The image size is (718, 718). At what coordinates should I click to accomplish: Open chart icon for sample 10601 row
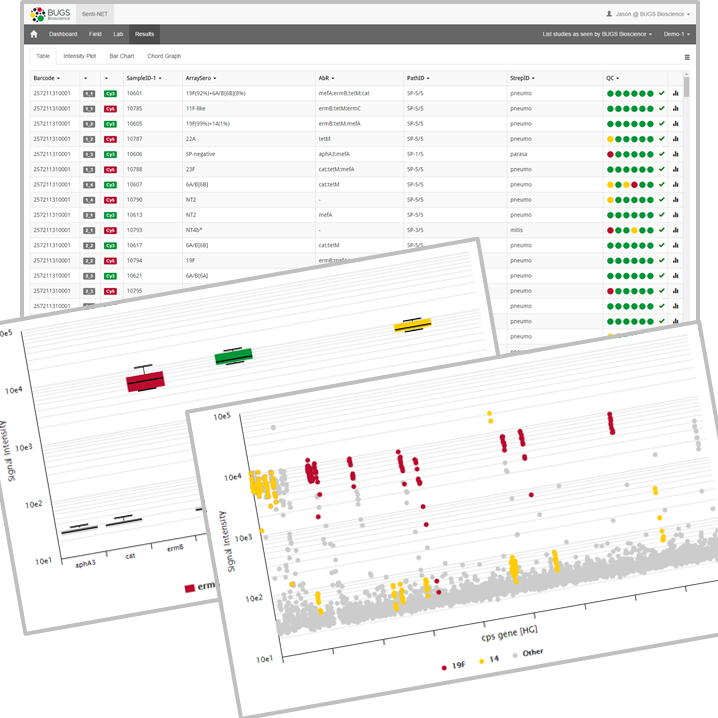click(x=675, y=93)
